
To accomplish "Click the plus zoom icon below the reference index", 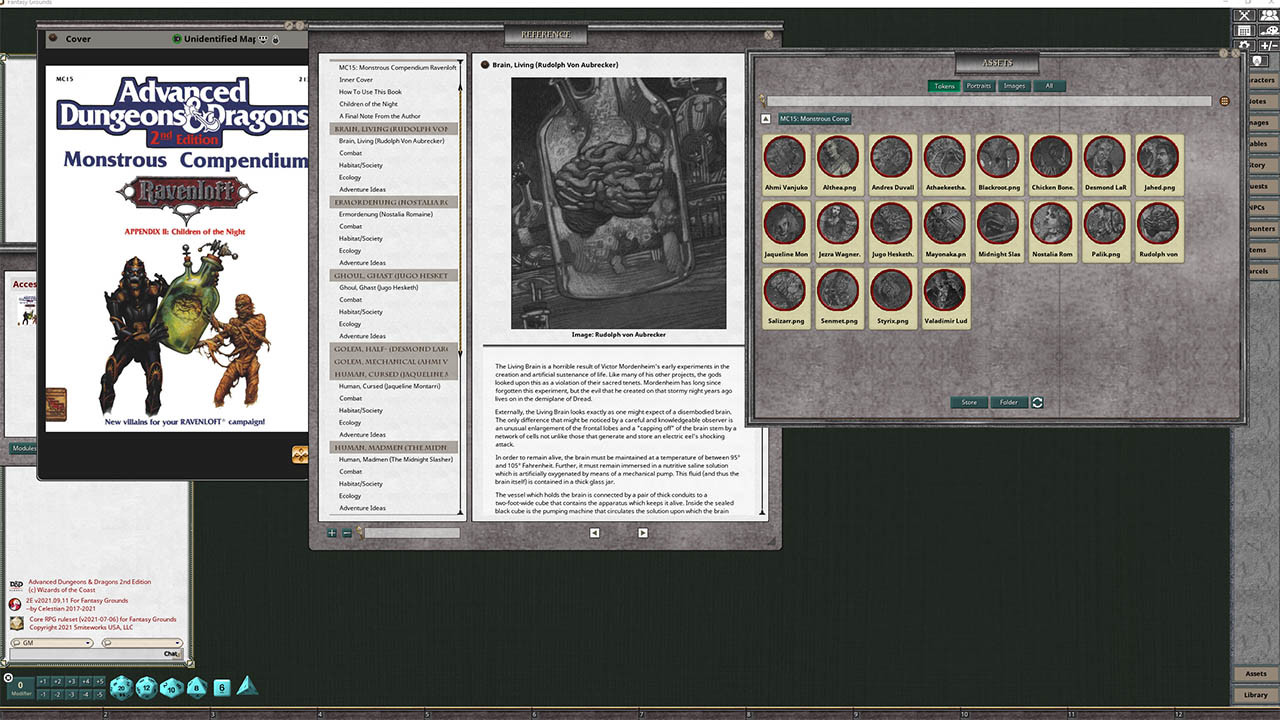I will coord(332,533).
